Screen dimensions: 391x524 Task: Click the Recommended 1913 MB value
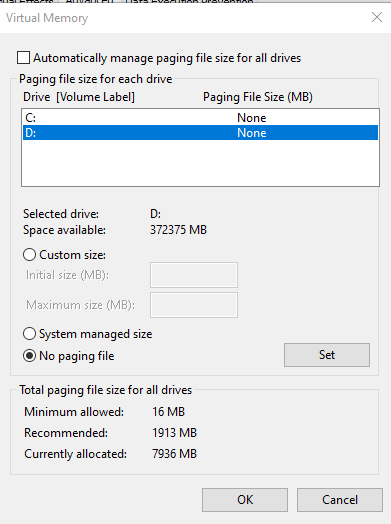click(174, 433)
